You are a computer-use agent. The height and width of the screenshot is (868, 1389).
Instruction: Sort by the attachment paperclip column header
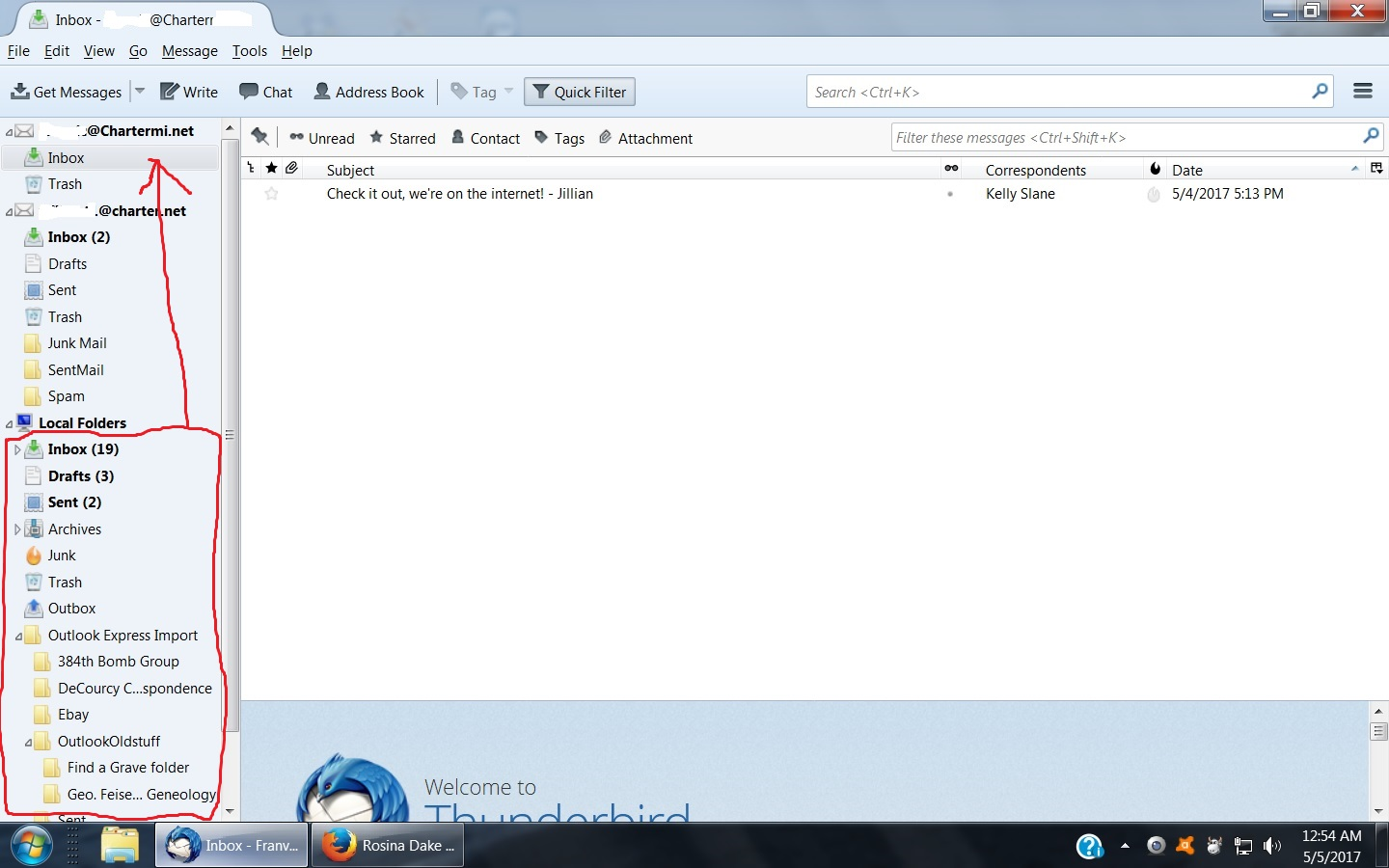pos(291,169)
